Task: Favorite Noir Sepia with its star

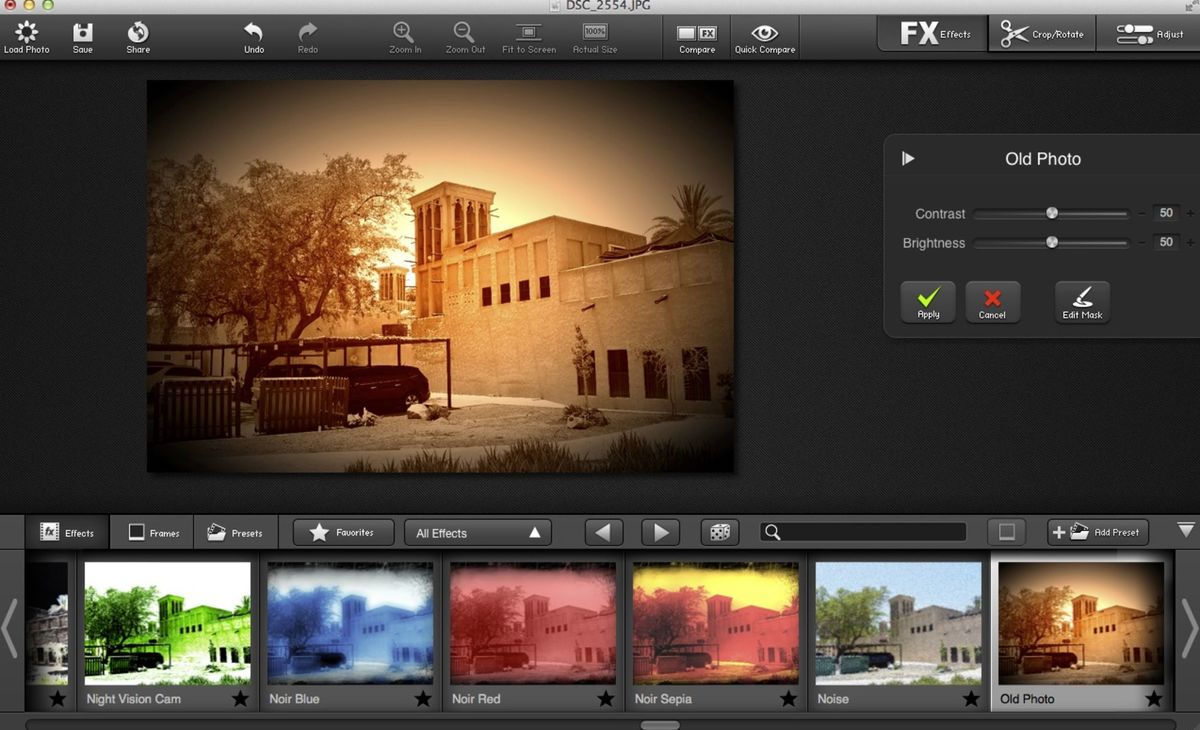Action: [789, 699]
